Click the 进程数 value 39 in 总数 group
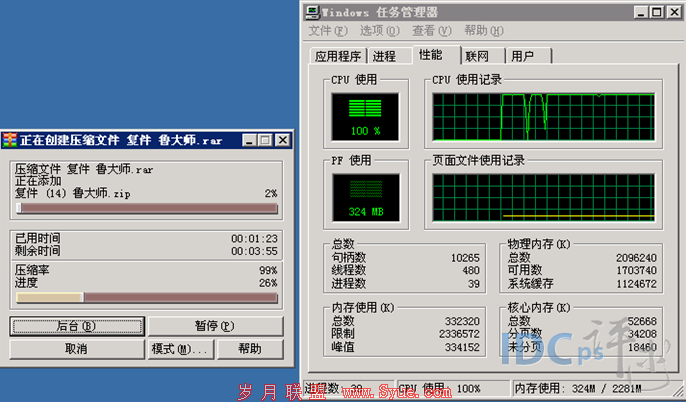 click(474, 284)
